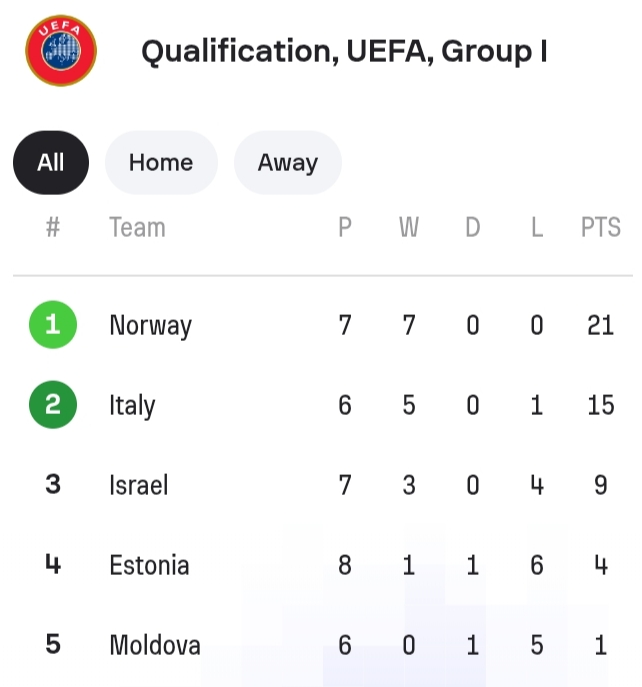Switch to the Home standings tab
This screenshot has width=642, height=687.
pos(161,163)
